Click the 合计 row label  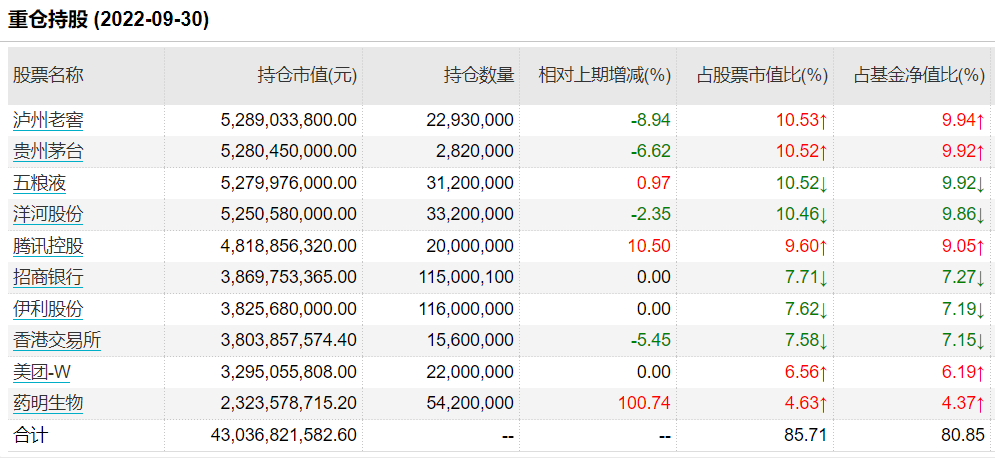(x=30, y=436)
